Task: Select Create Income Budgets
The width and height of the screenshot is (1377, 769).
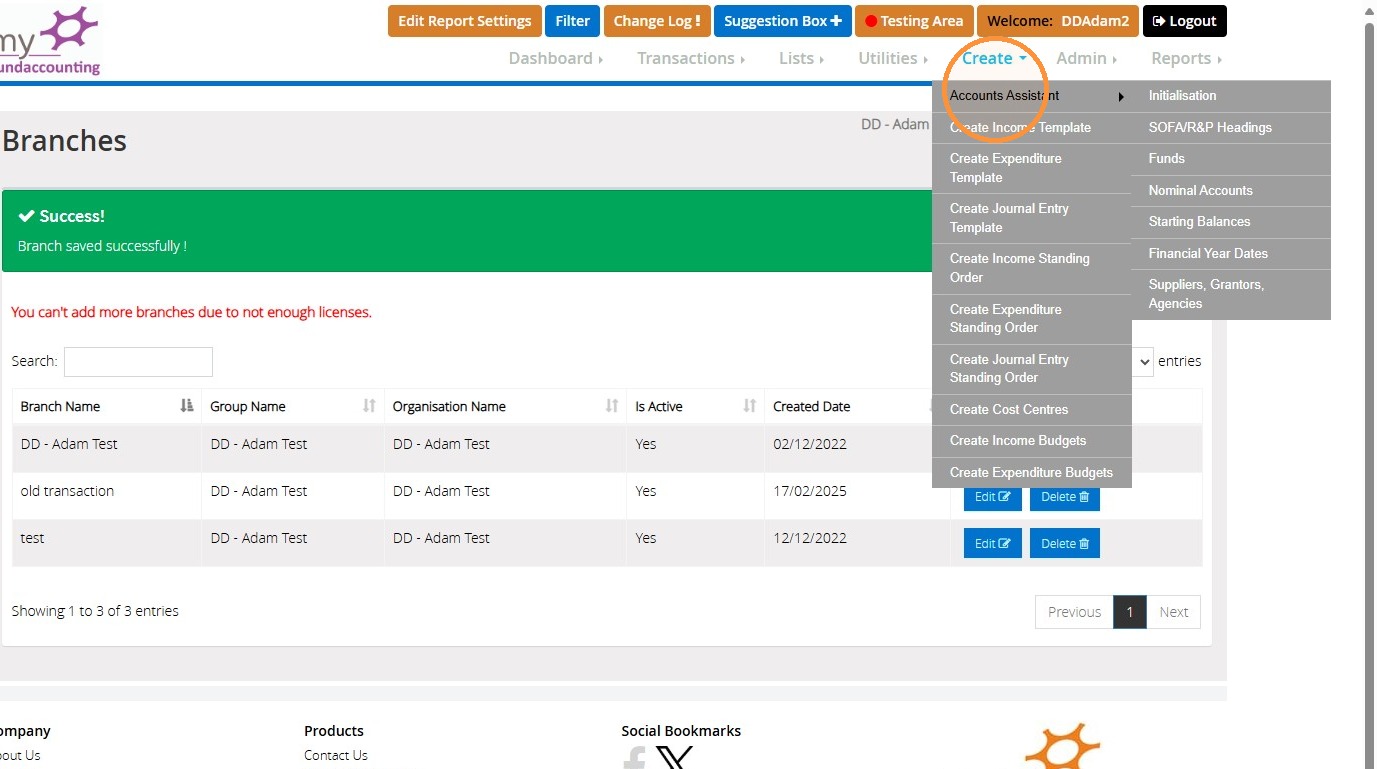Action: pos(1031,440)
